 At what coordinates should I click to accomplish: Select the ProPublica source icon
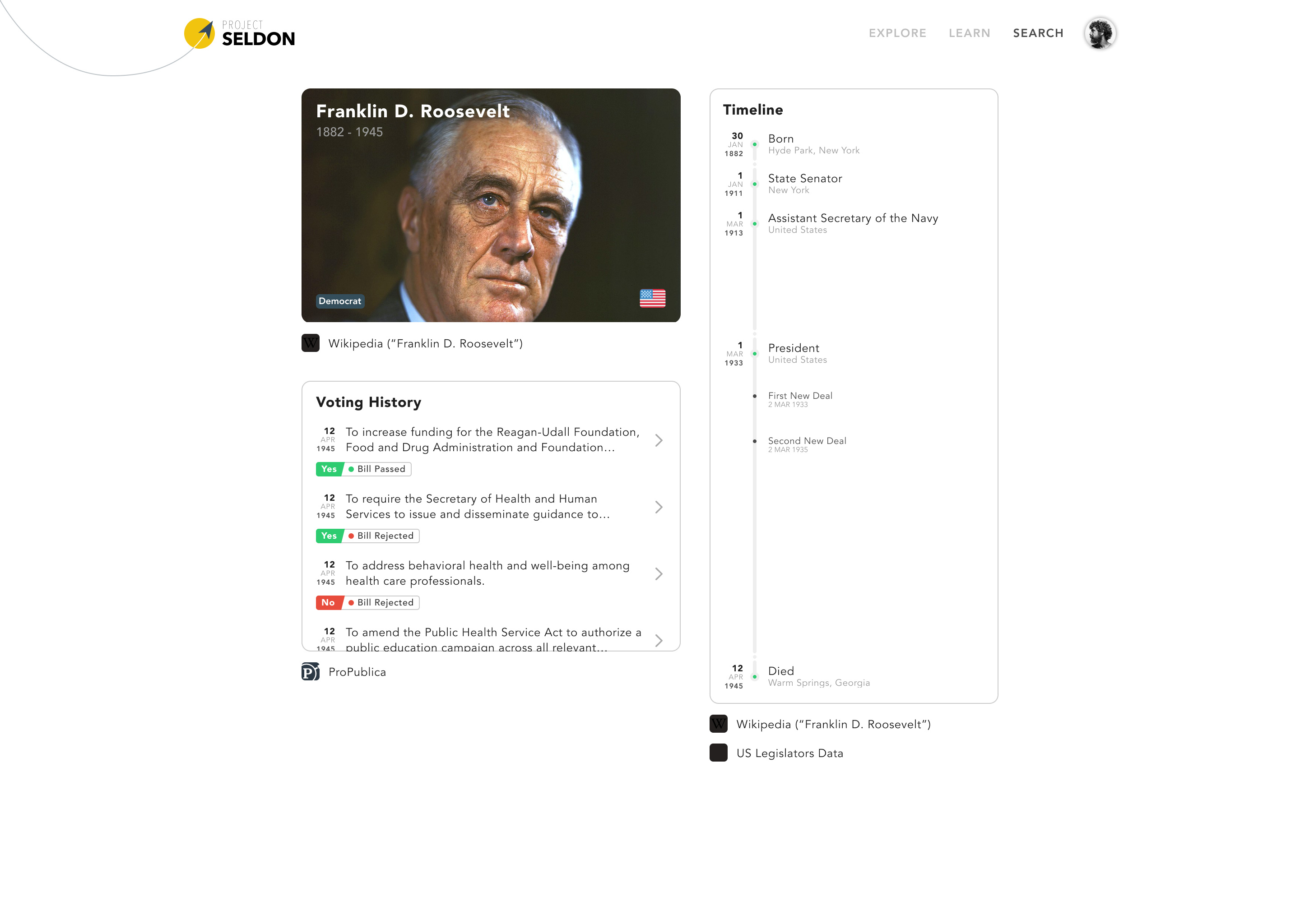[x=310, y=672]
